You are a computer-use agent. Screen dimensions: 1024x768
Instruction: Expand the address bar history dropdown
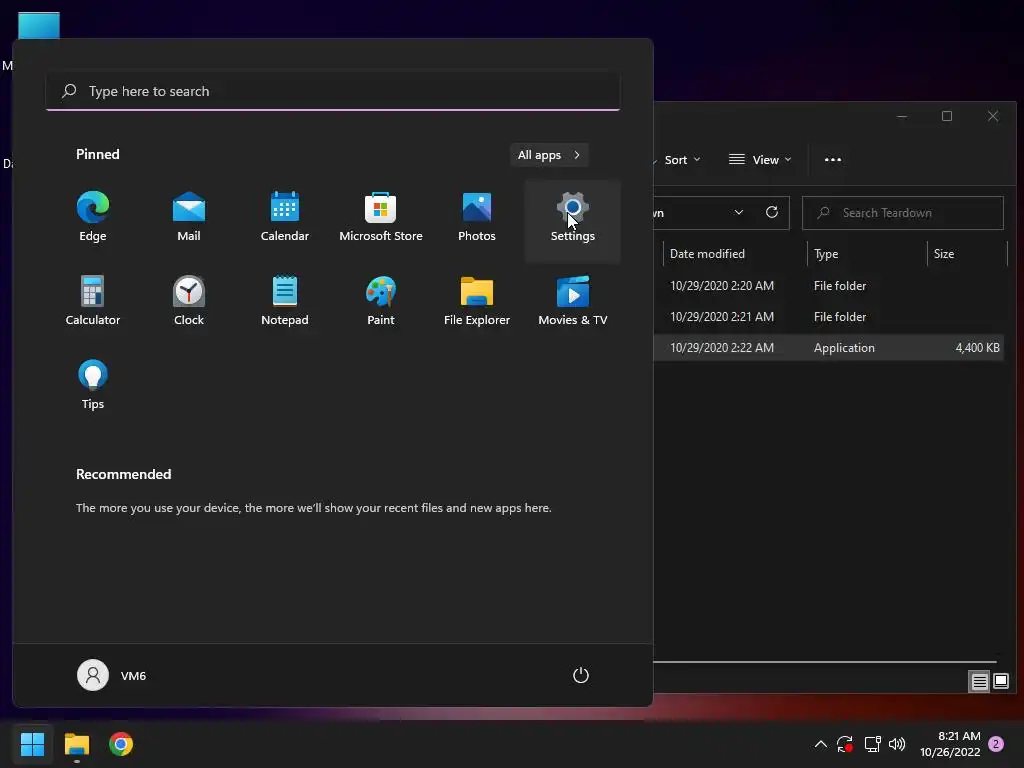tap(739, 213)
